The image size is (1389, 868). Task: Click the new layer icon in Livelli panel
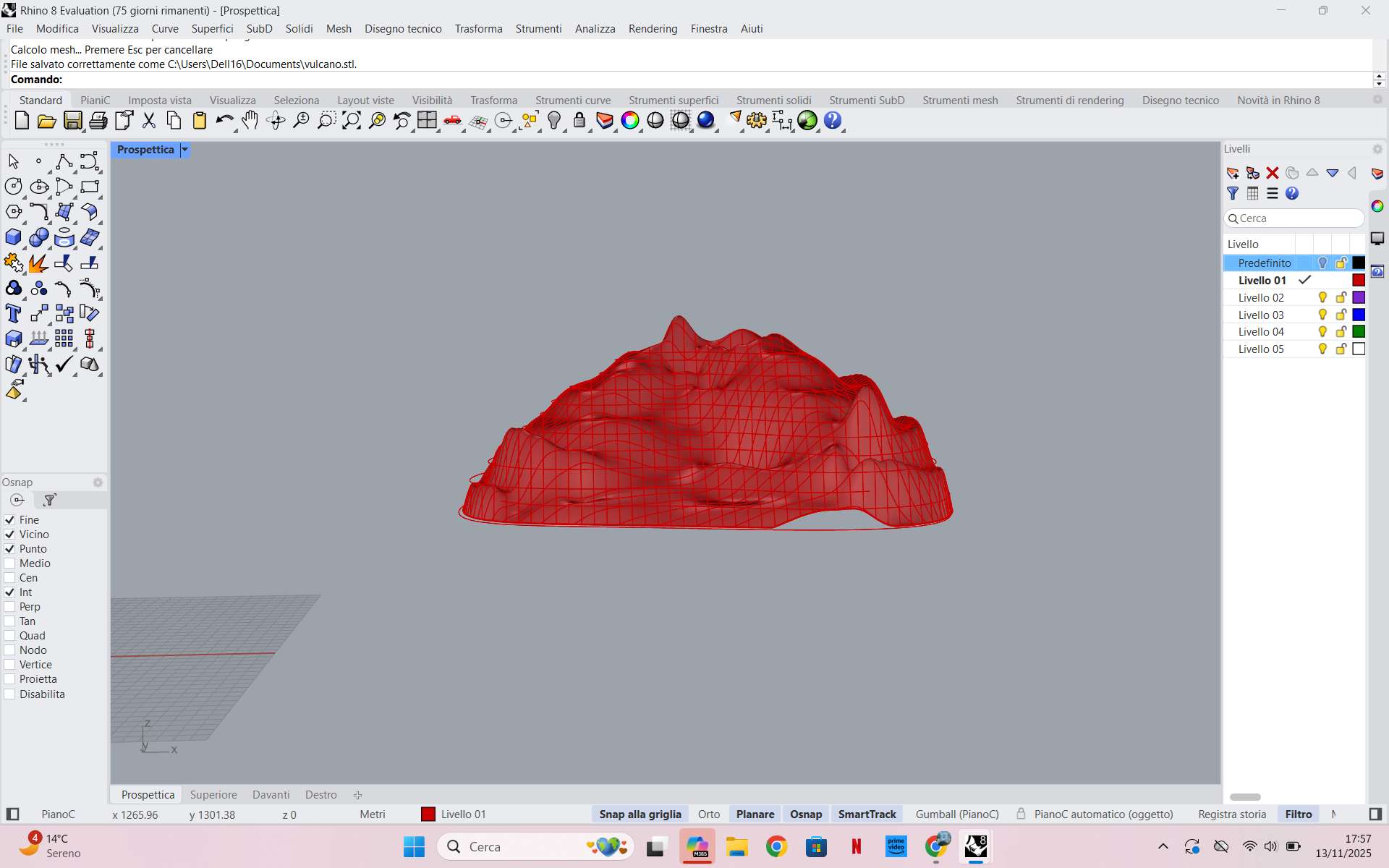click(x=1233, y=174)
